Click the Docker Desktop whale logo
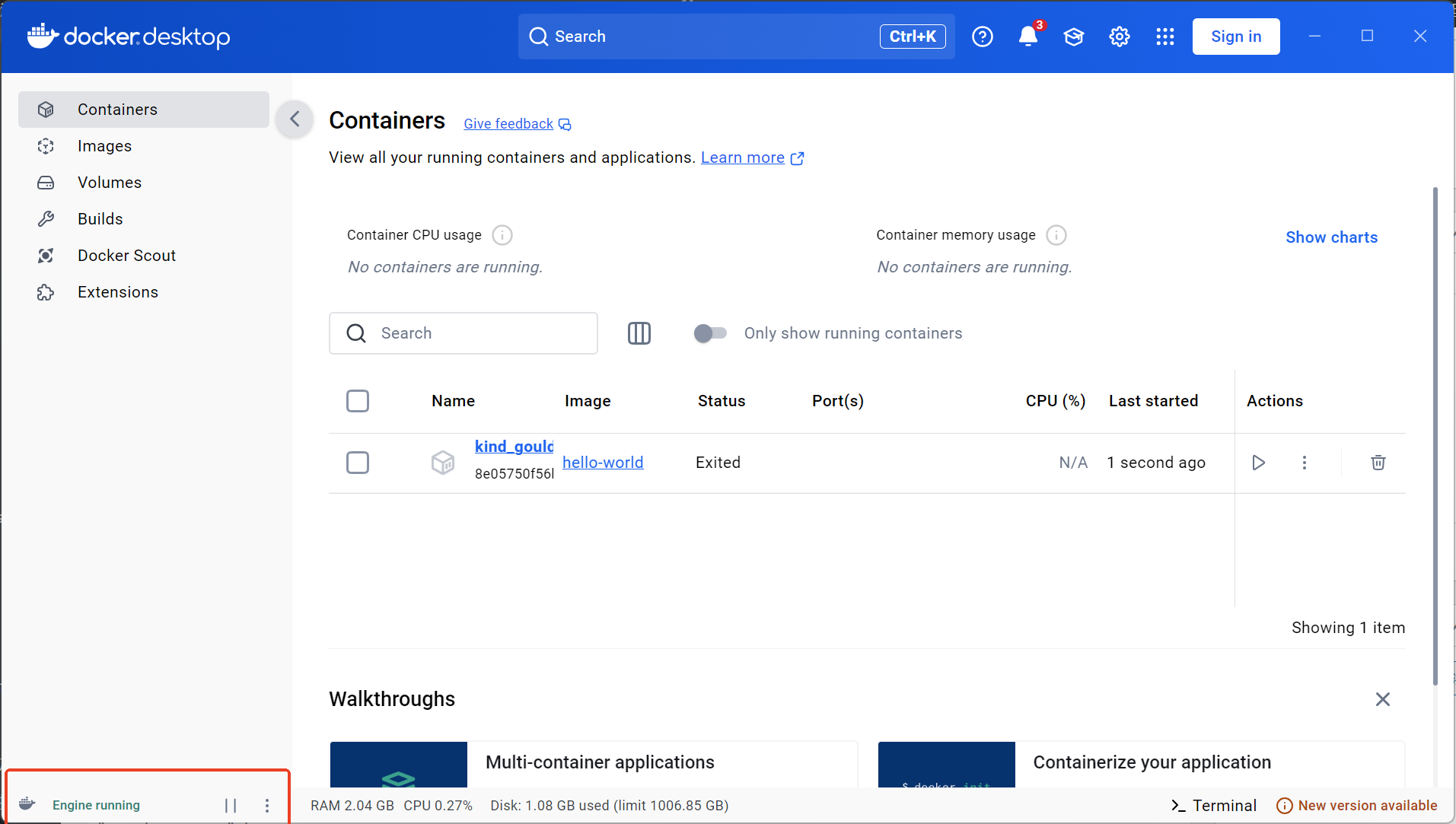1456x824 pixels. tap(128, 37)
